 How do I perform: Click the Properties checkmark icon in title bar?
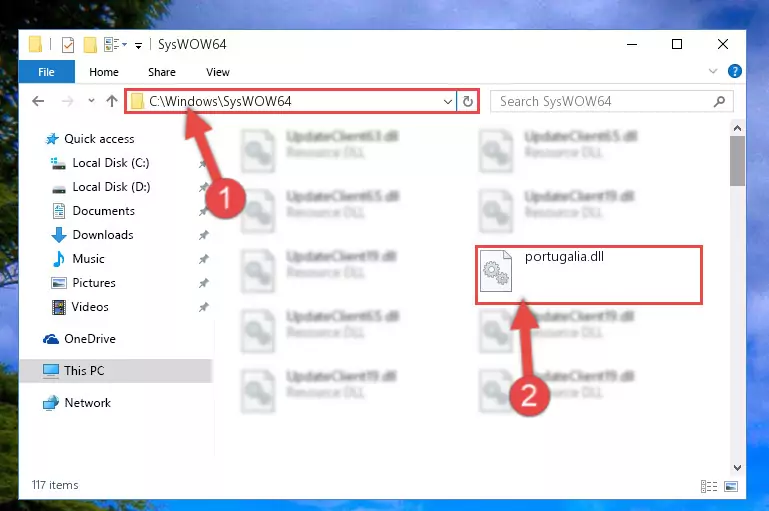68,45
